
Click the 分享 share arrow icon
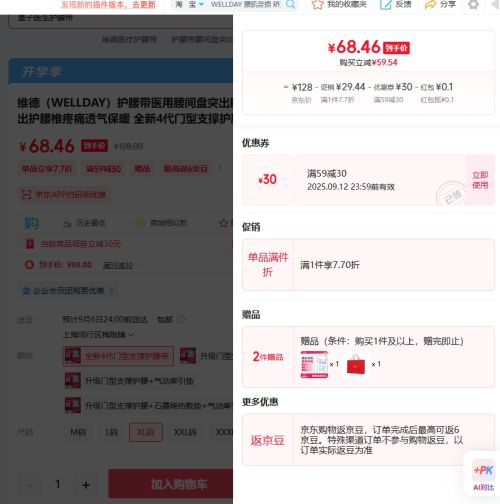coord(430,4)
